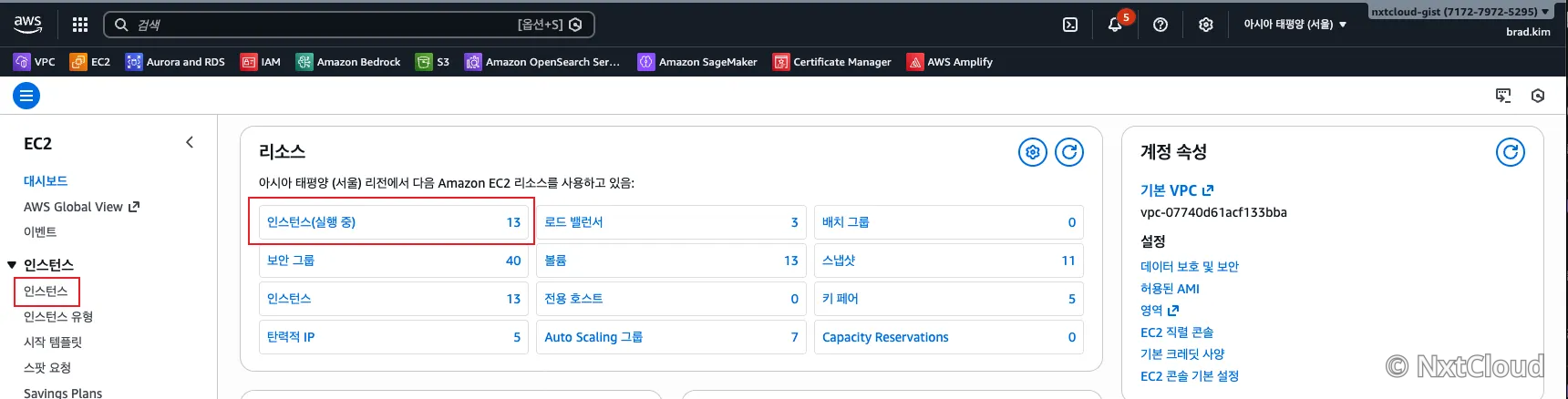1568x399 pixels.
Task: Open resource settings gear in 리소스 panel
Action: 1033,152
